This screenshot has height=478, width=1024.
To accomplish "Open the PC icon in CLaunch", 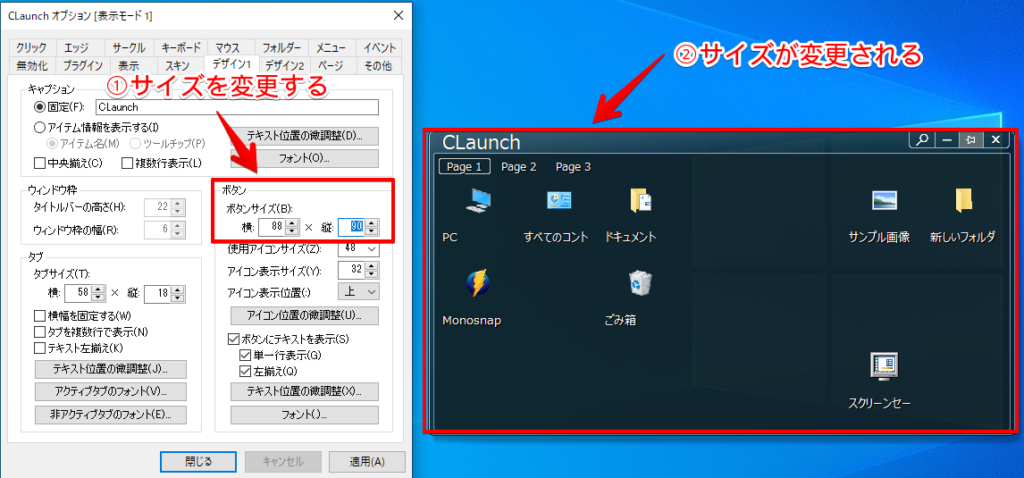I will [477, 200].
